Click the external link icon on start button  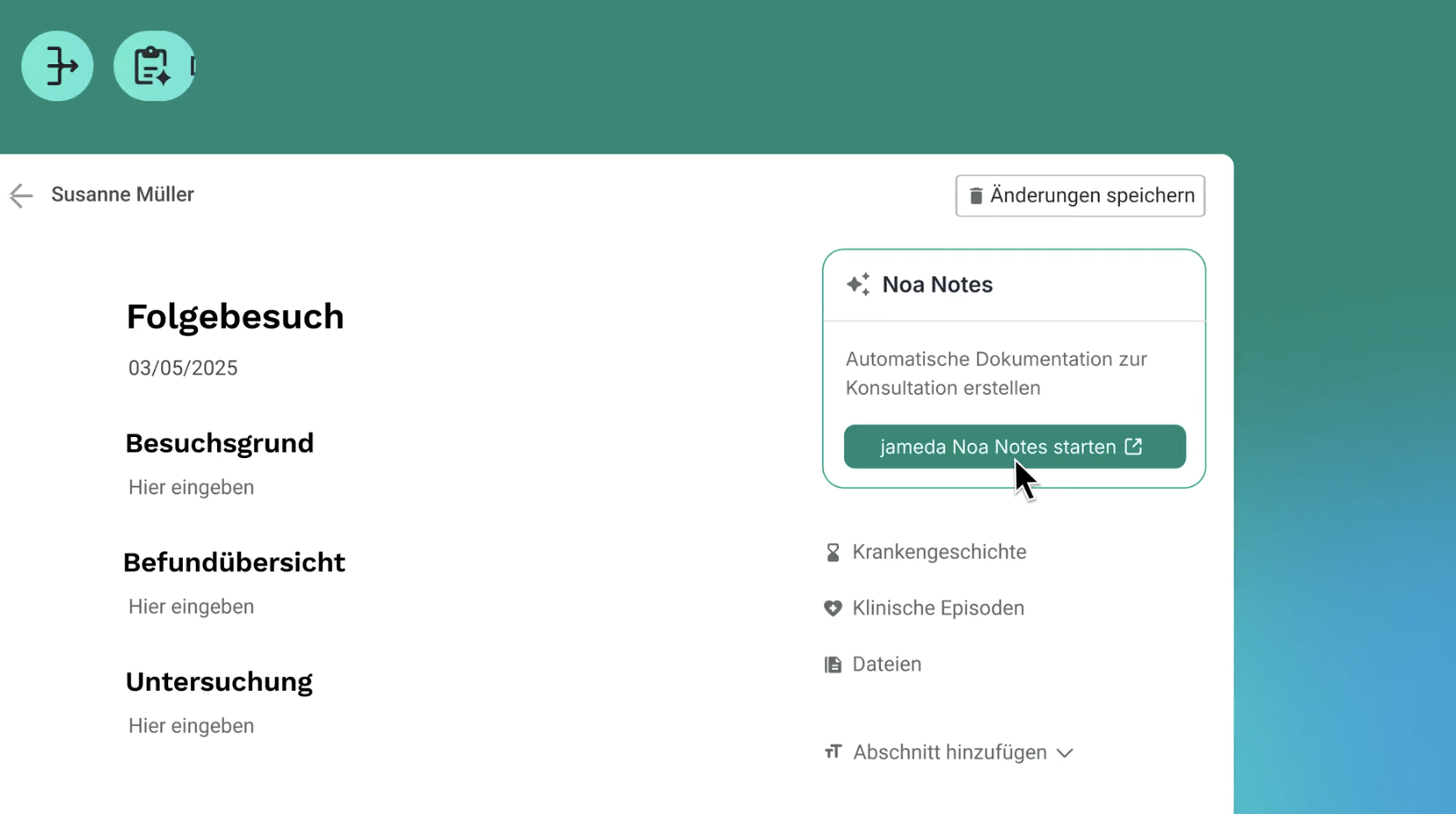coord(1133,447)
